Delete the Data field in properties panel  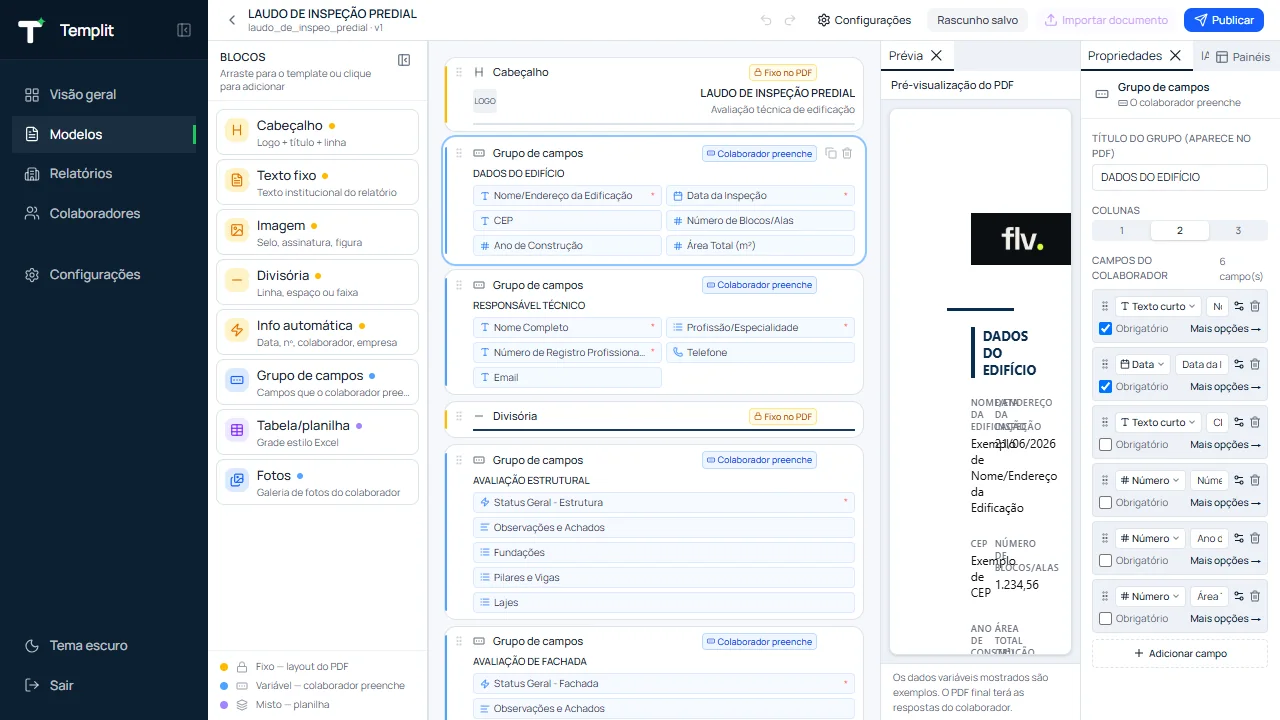click(1255, 365)
